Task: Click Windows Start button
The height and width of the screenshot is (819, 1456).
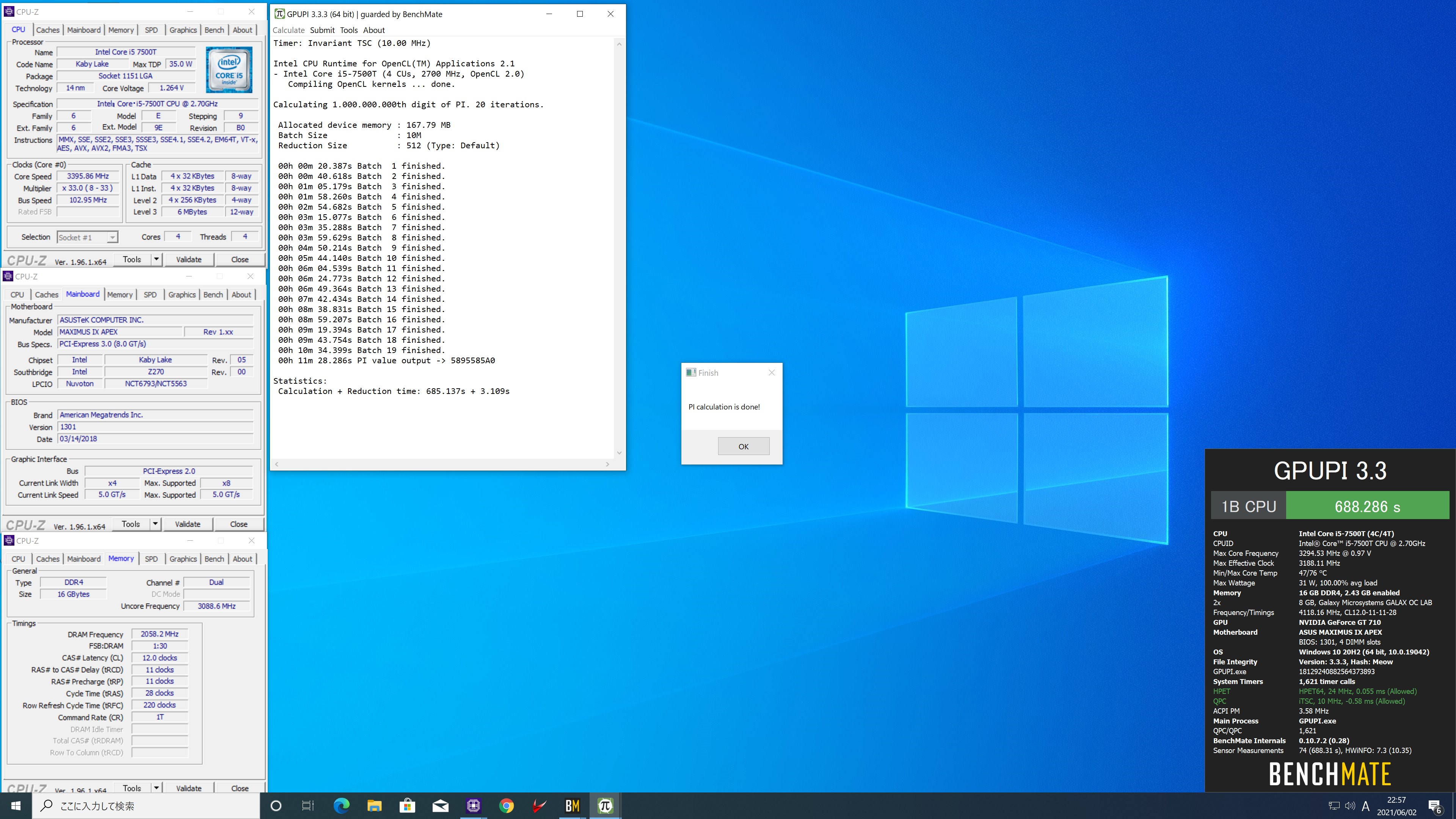Action: [x=16, y=805]
